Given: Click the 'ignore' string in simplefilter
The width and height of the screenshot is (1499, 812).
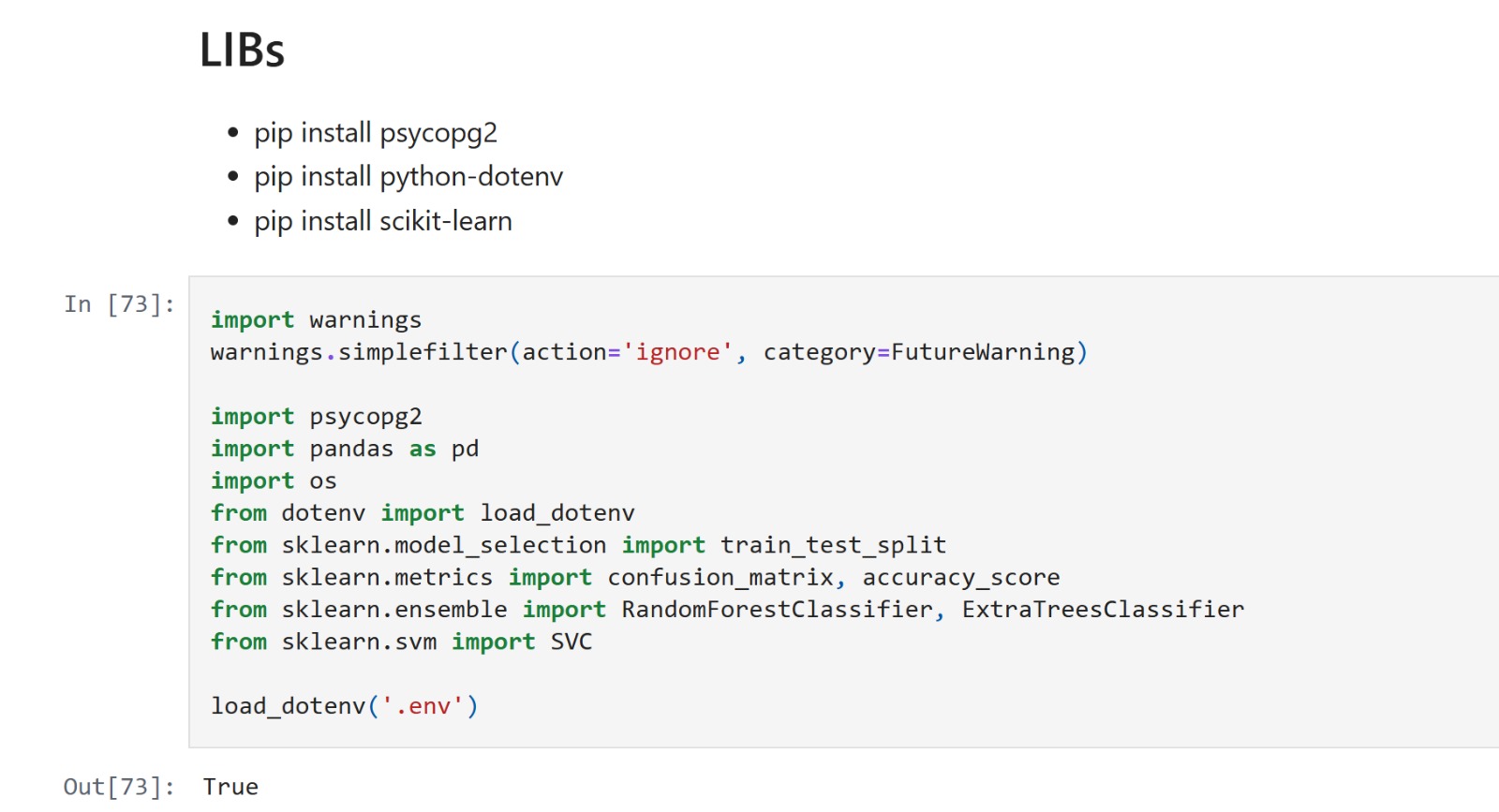Looking at the screenshot, I should click(677, 352).
